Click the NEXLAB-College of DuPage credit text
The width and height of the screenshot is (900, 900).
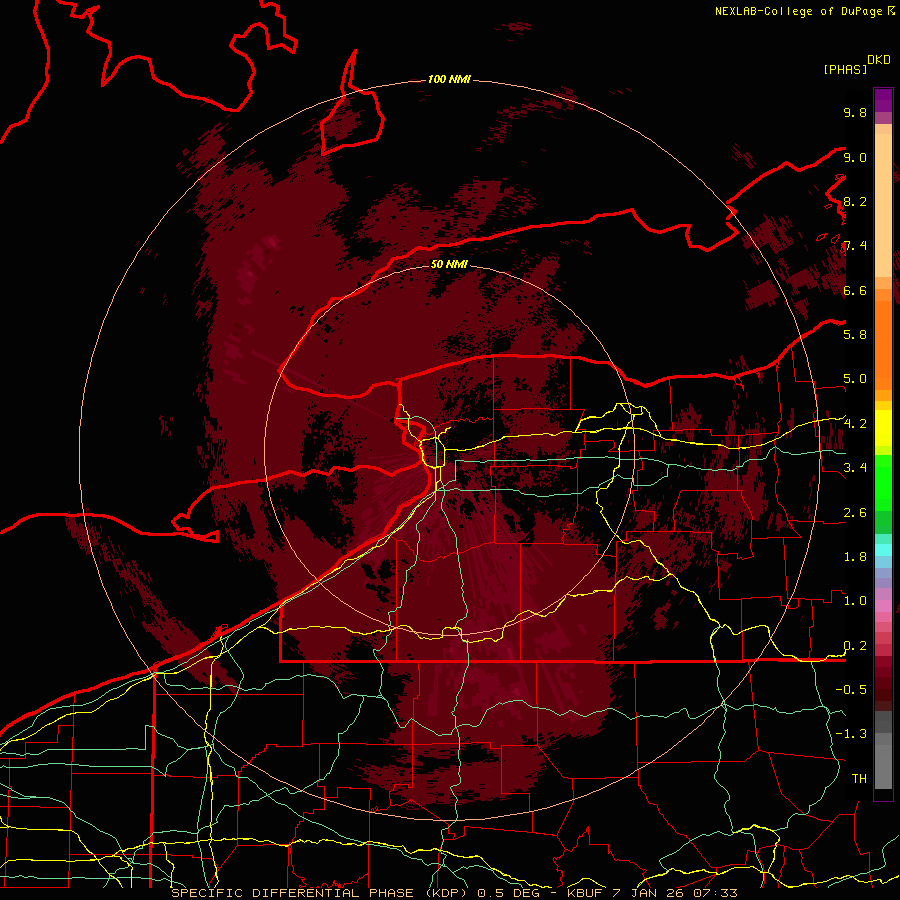point(798,11)
